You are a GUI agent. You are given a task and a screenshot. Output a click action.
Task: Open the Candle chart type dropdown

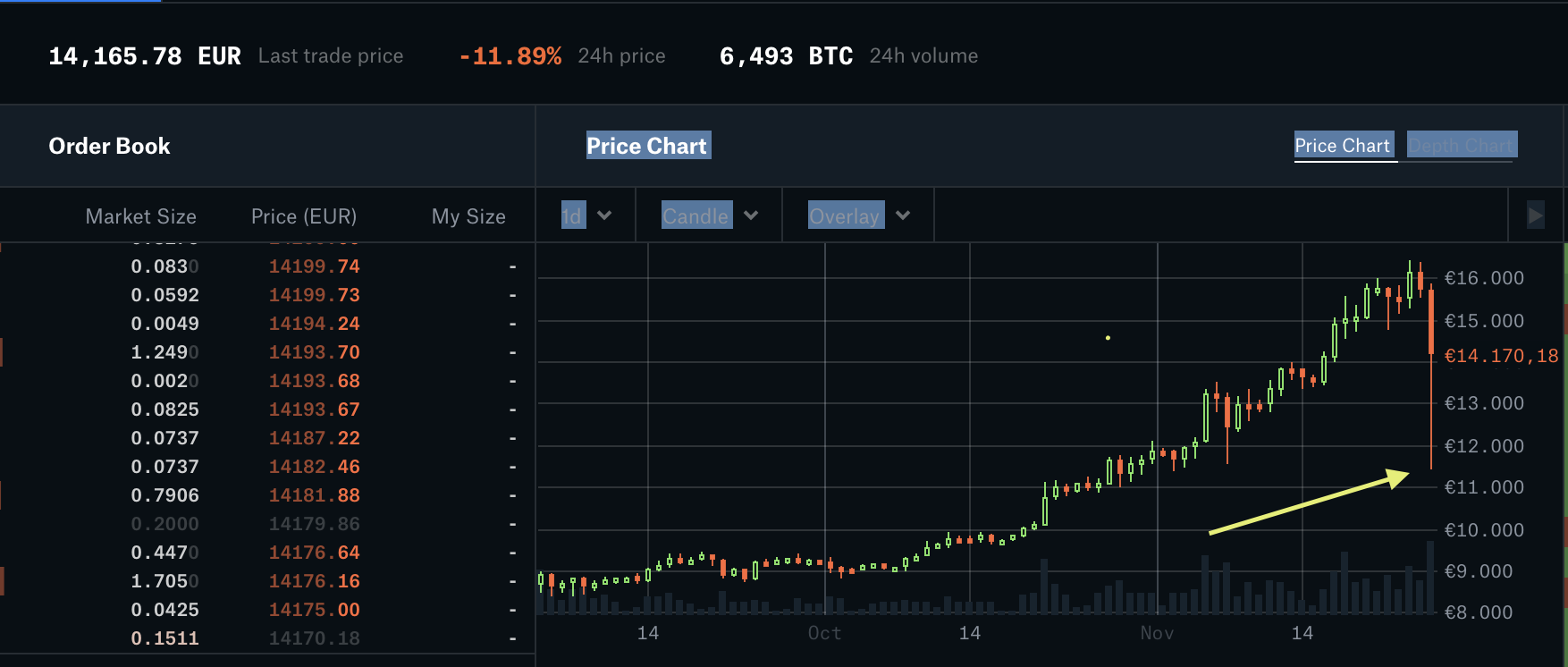coord(707,215)
